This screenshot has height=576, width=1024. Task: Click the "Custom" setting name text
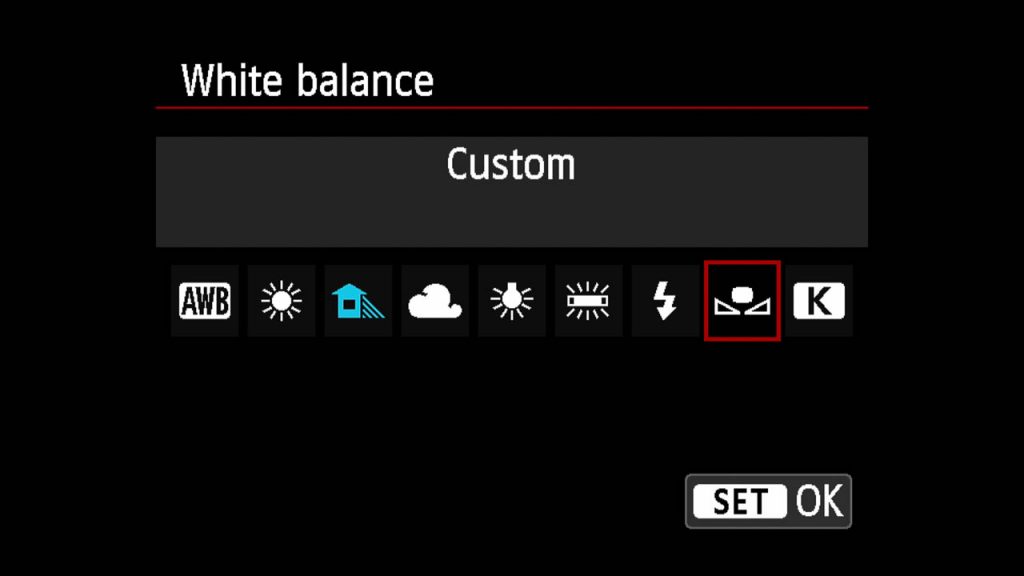pyautogui.click(x=511, y=164)
